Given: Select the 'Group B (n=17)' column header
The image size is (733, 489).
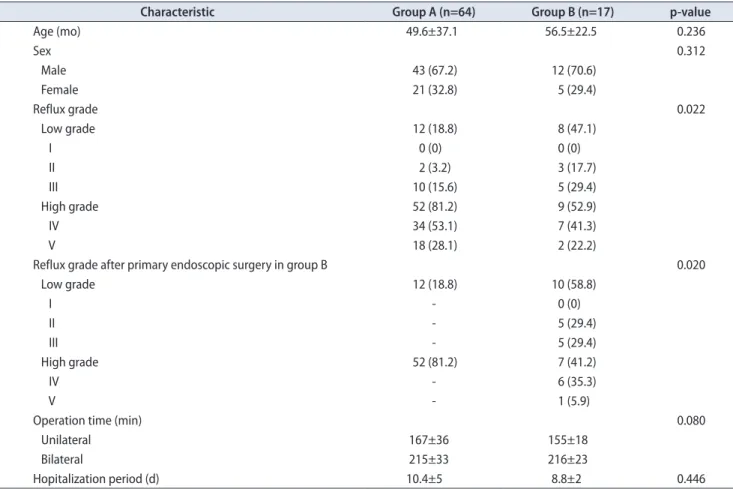Looking at the screenshot, I should [x=572, y=12].
